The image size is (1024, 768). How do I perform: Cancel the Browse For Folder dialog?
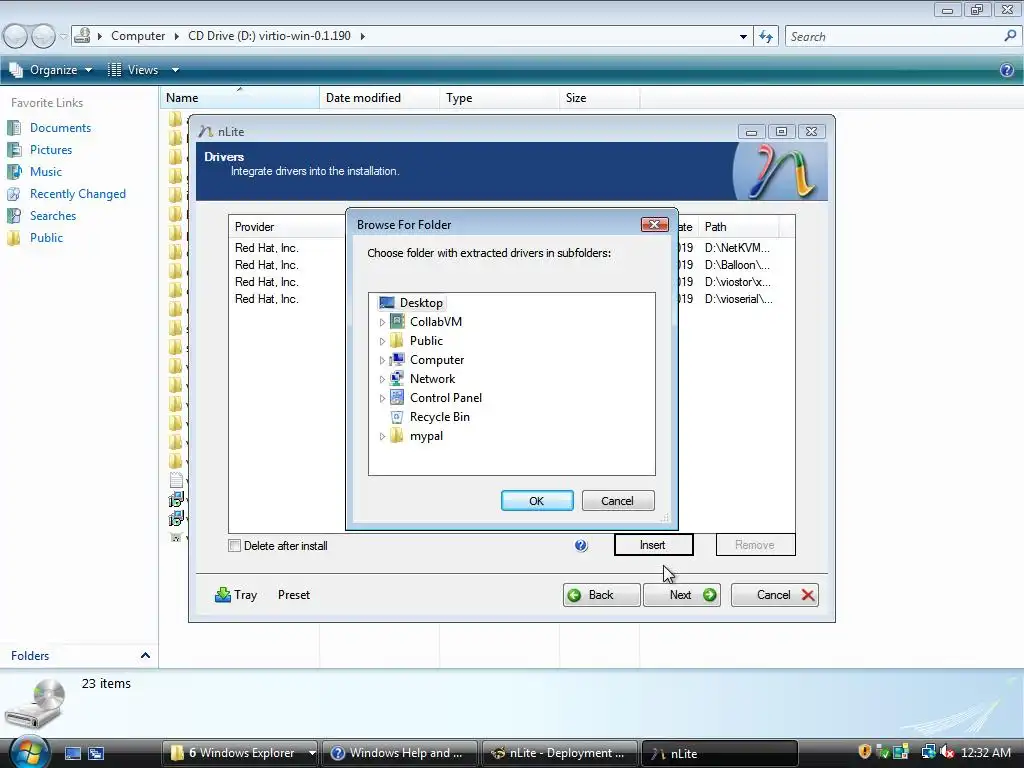pyautogui.click(x=618, y=501)
